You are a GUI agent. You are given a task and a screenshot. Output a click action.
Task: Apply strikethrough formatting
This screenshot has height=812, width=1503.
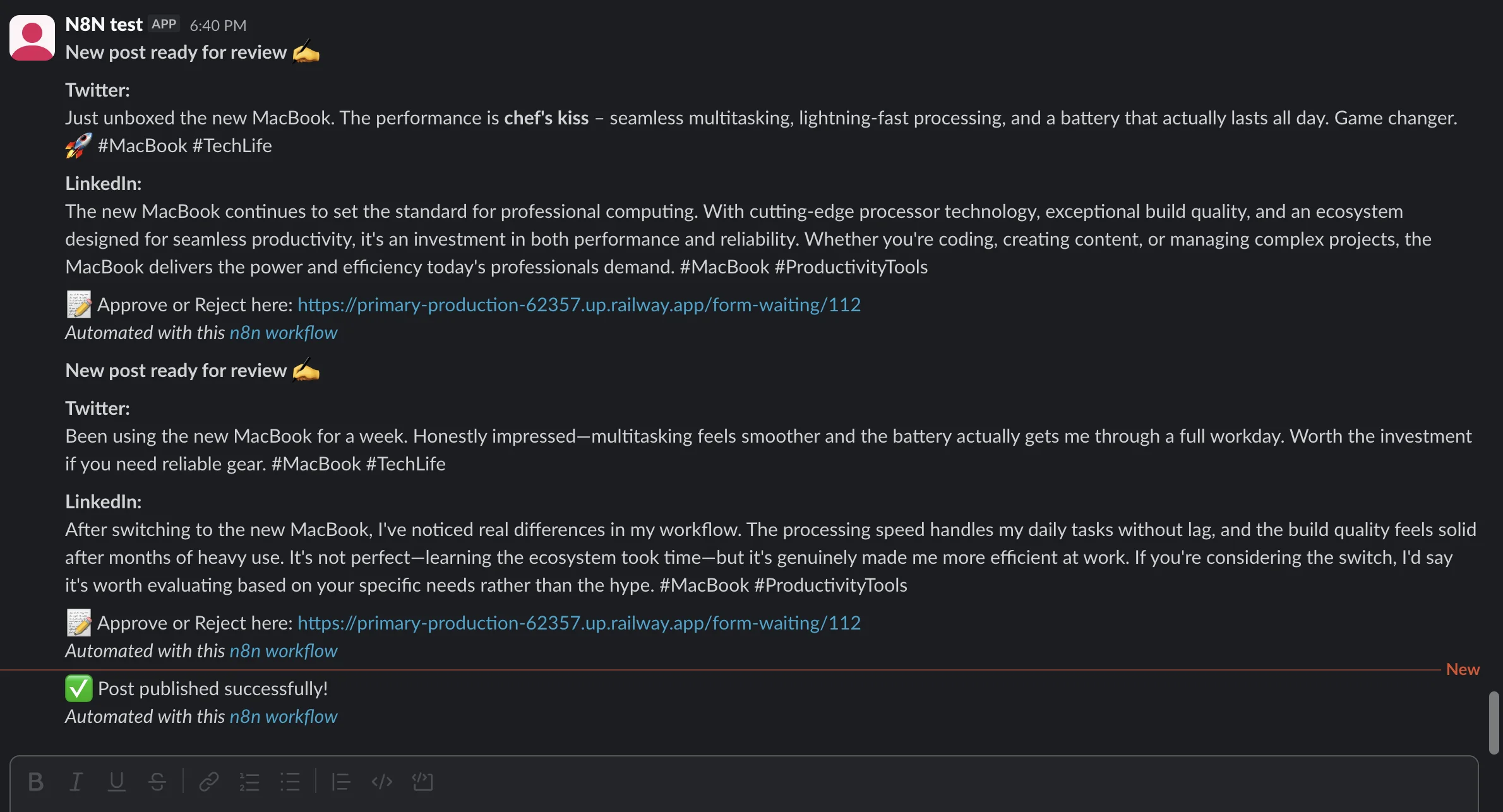(x=157, y=782)
